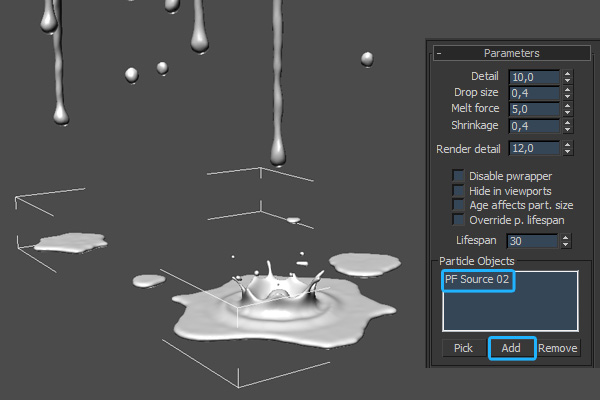
Task: Click Remove to delete particle object
Action: (x=558, y=348)
